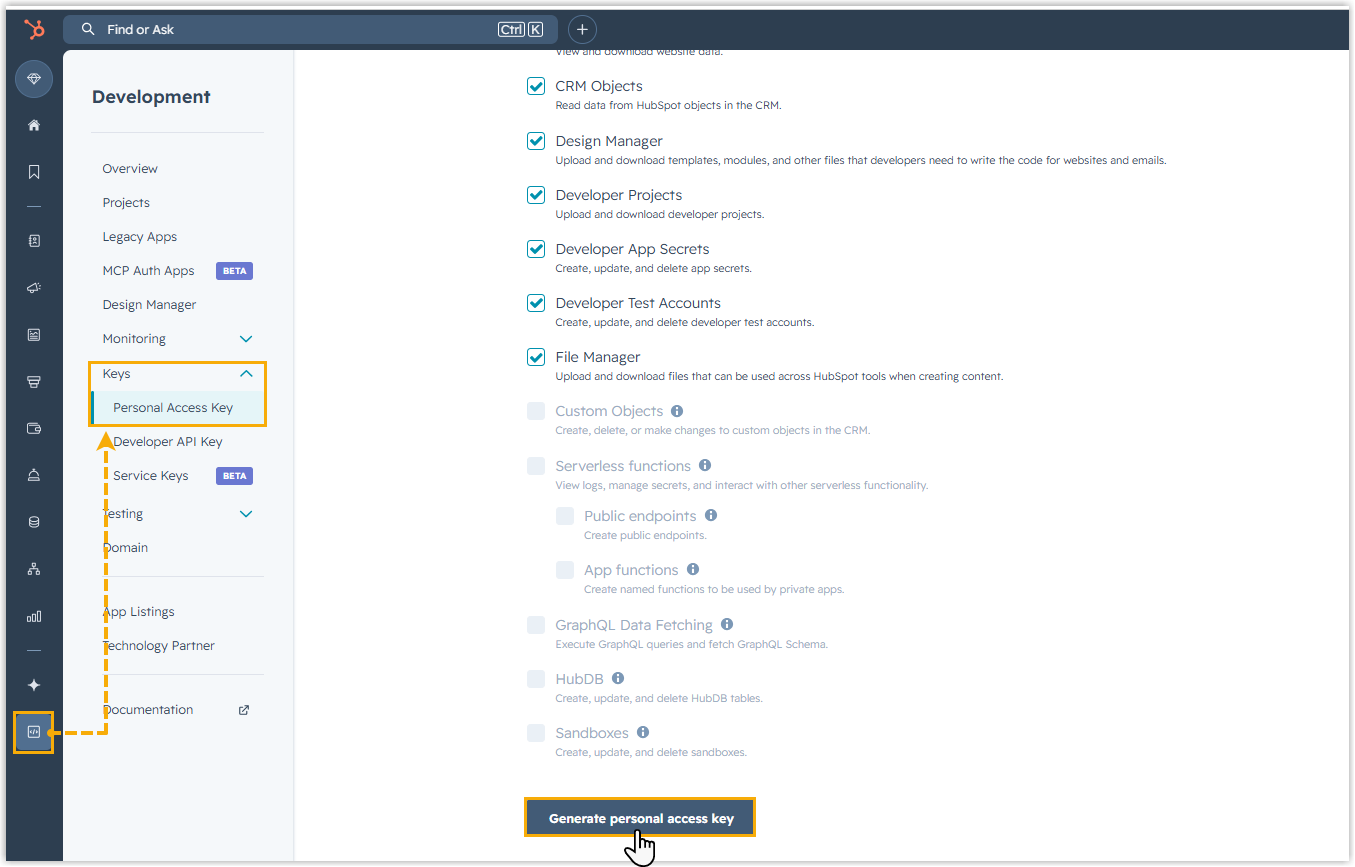Click the external link icon beside Documentation
This screenshot has height=867, width=1355.
[x=244, y=710]
